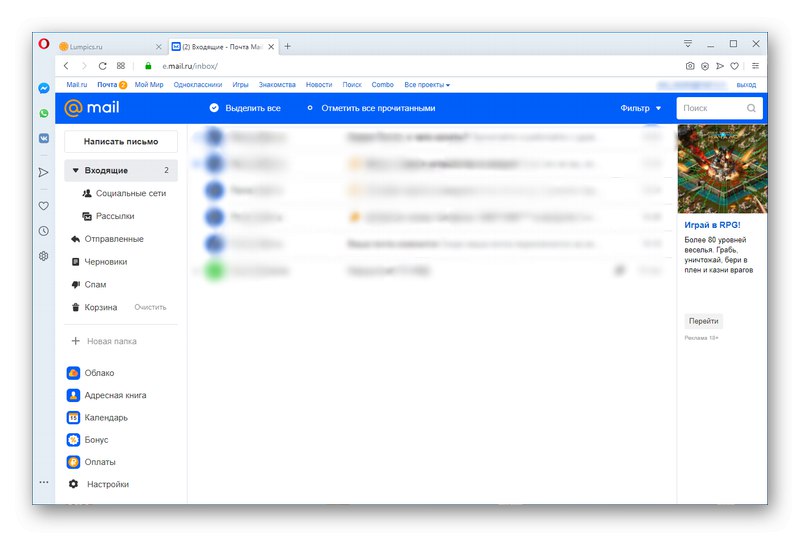Viewport: 800px width, 537px height.
Task: Open Одноклассники link
Action: [197, 85]
